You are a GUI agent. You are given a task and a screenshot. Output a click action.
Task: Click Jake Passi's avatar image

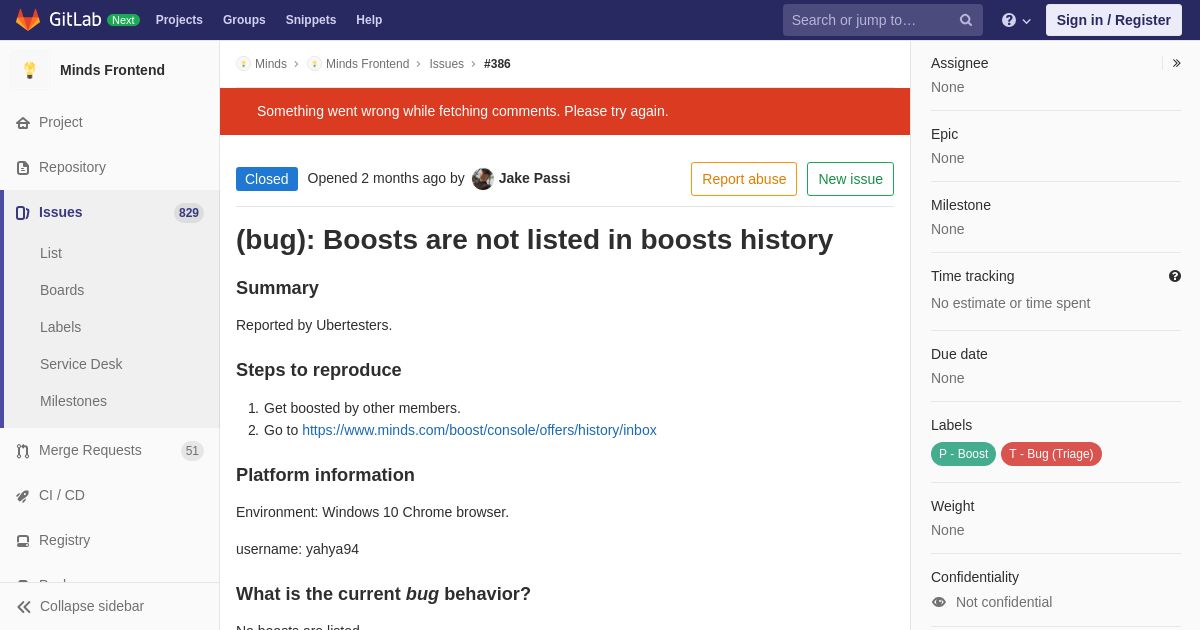coord(483,179)
